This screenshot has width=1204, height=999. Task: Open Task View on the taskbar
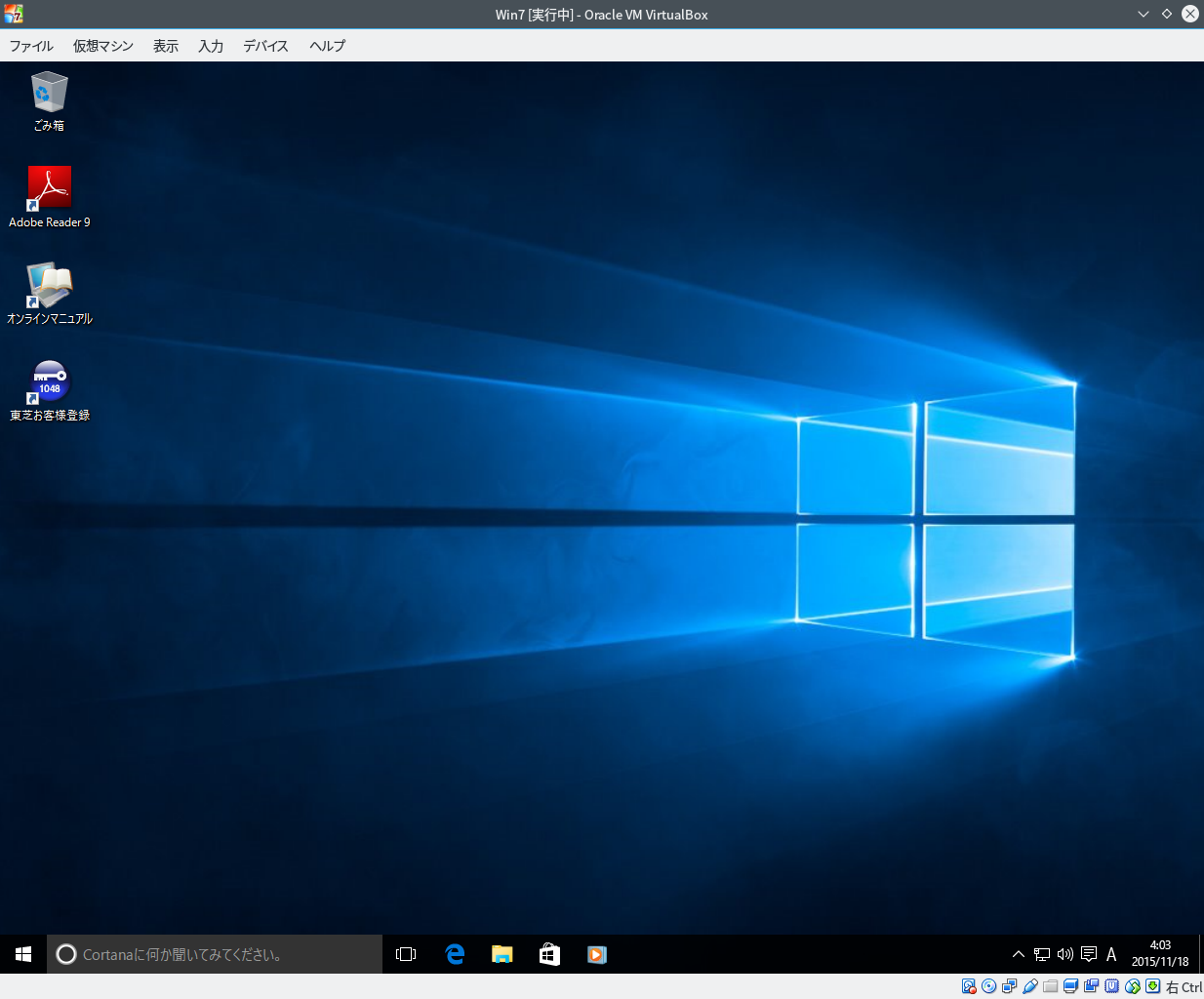pyautogui.click(x=406, y=954)
